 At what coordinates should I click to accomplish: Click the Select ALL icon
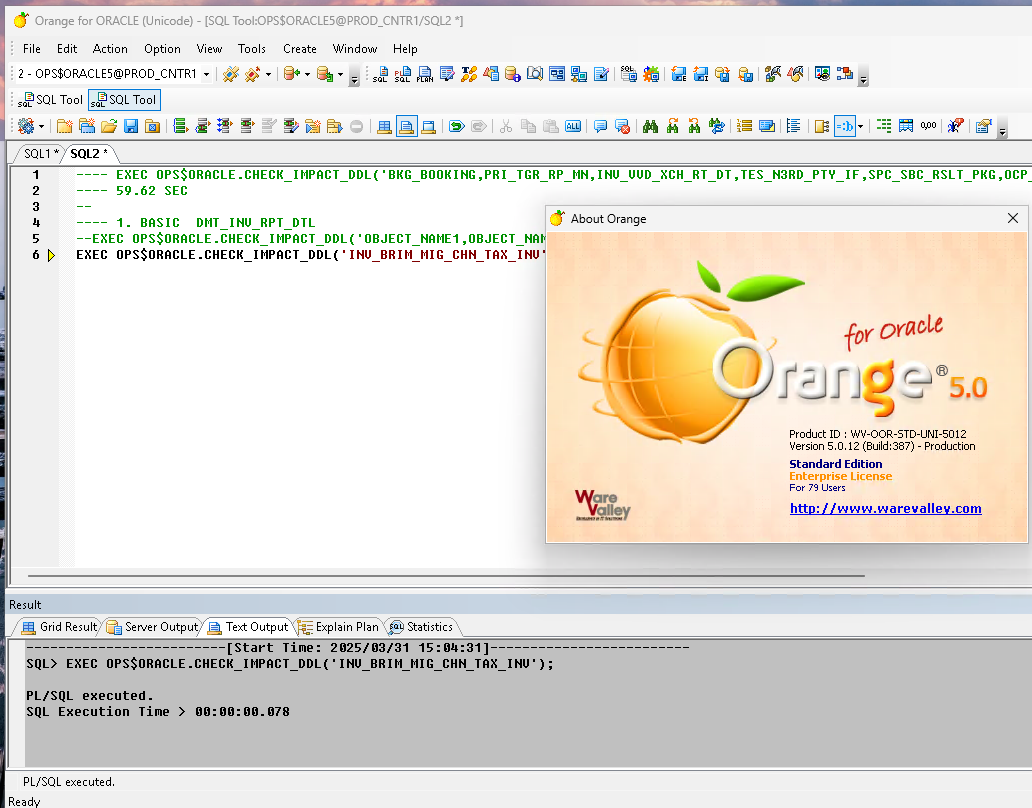point(573,126)
